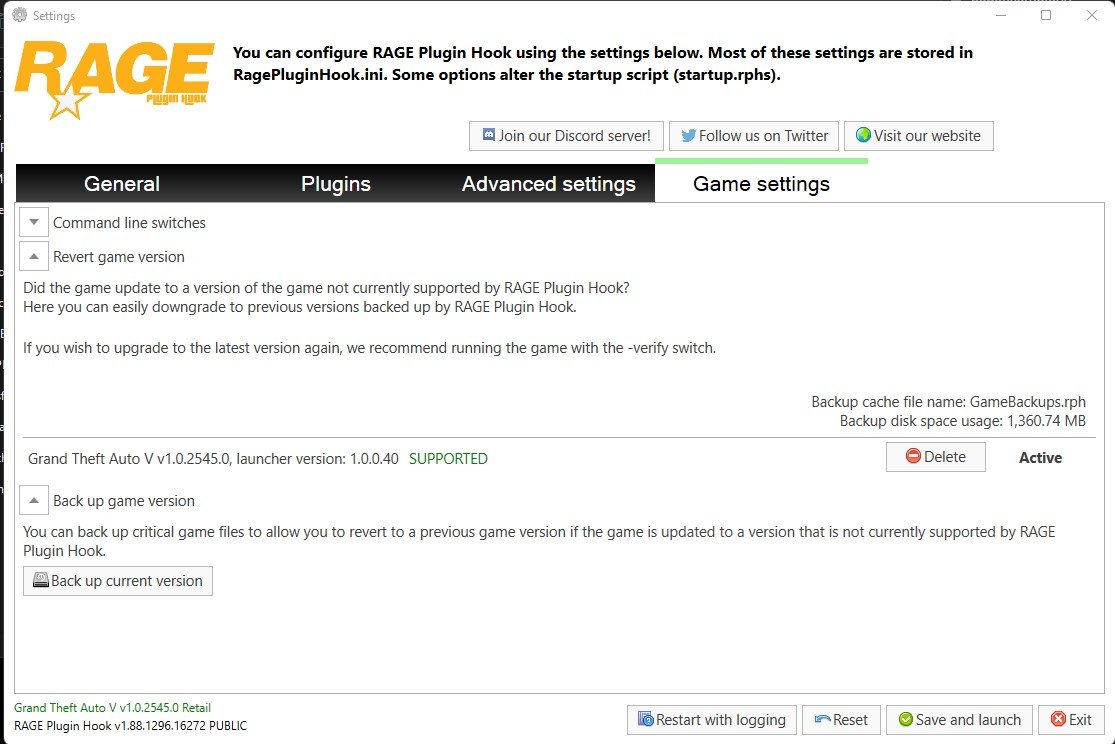Click Grand Theft Auto V Retail status text
Screen dimensions: 1115x744
point(112,708)
